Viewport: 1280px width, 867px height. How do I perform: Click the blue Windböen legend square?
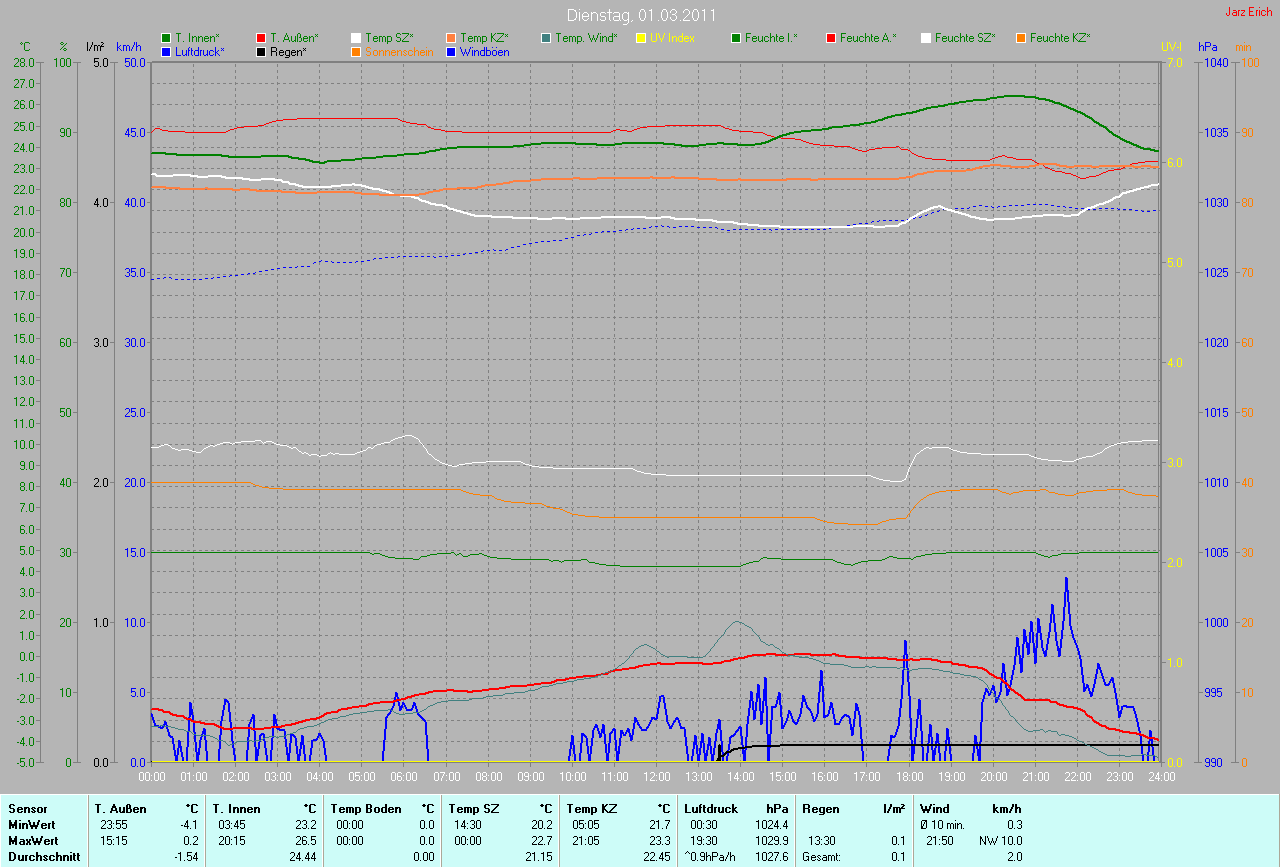click(451, 51)
